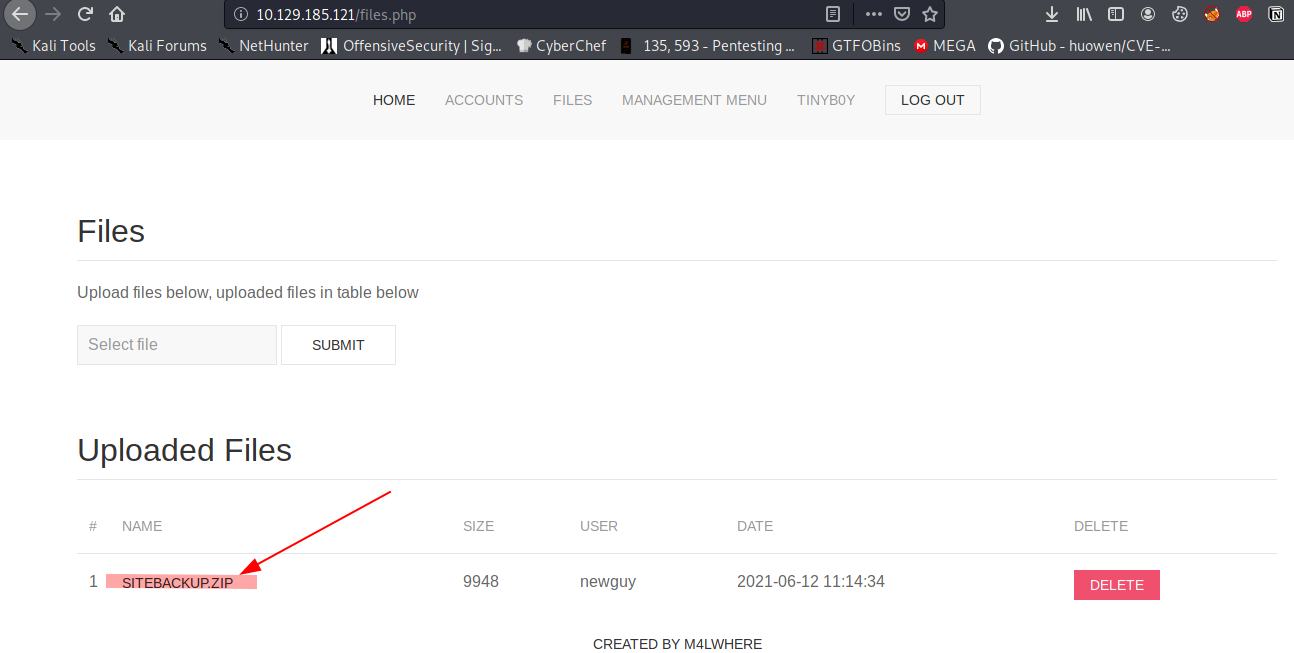Click the browser back arrow button

19,14
